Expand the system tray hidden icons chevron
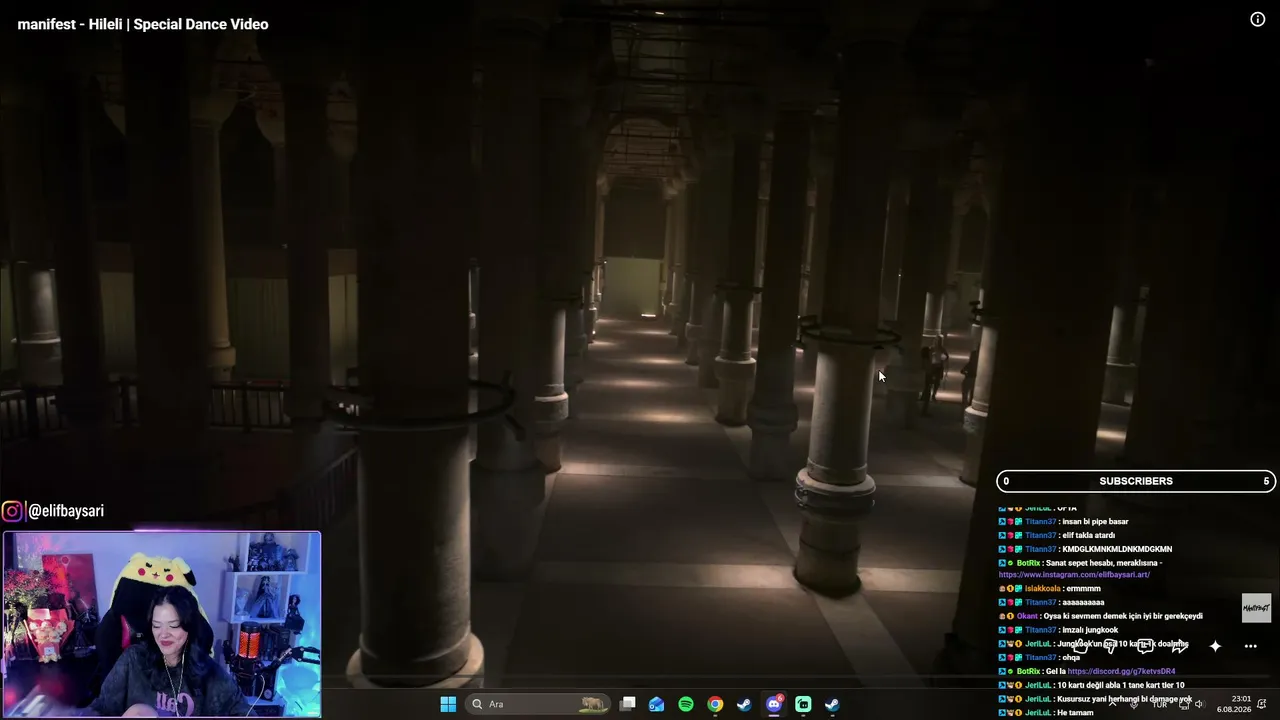Viewport: 1280px width, 720px height. (1112, 704)
